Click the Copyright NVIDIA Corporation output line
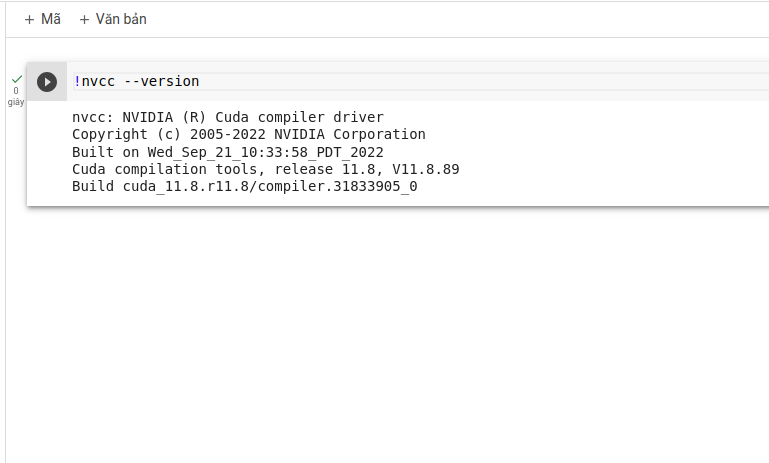The height and width of the screenshot is (463, 769). pos(248,134)
